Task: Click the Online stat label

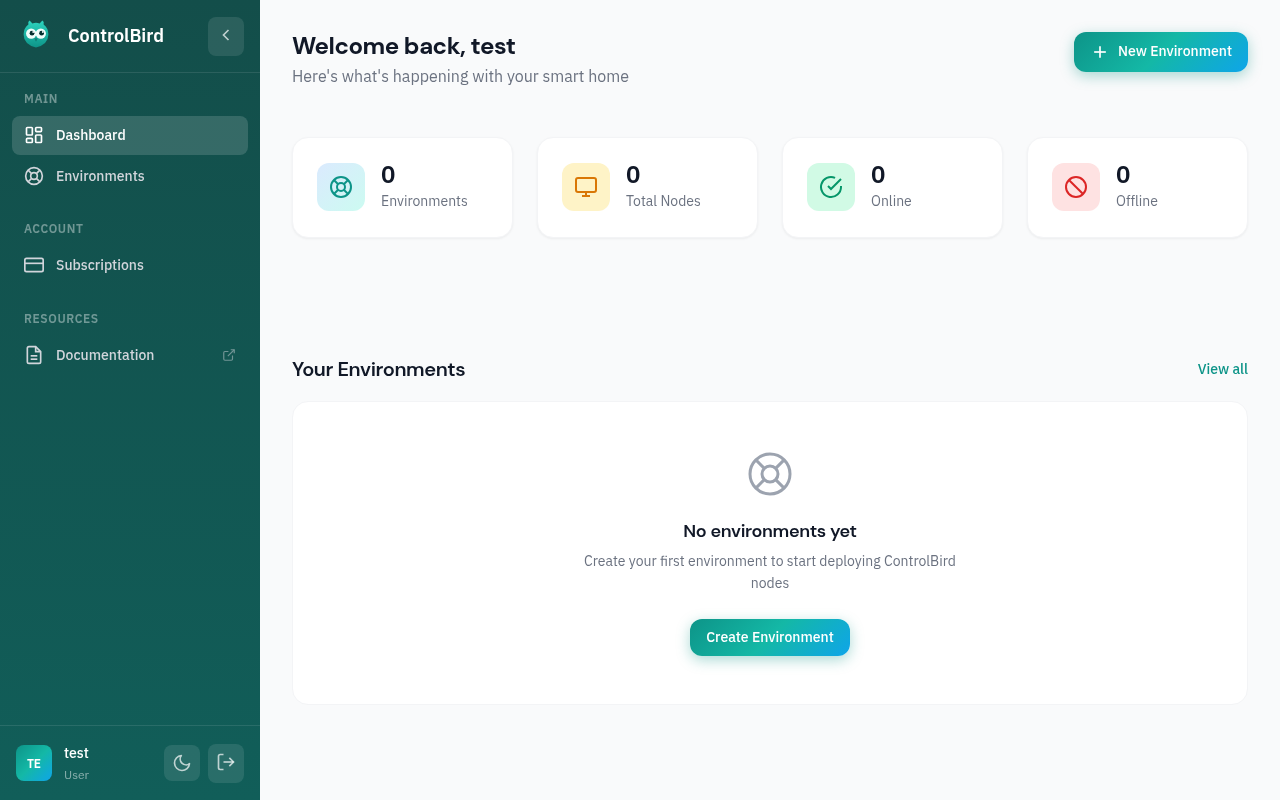Action: click(x=891, y=201)
